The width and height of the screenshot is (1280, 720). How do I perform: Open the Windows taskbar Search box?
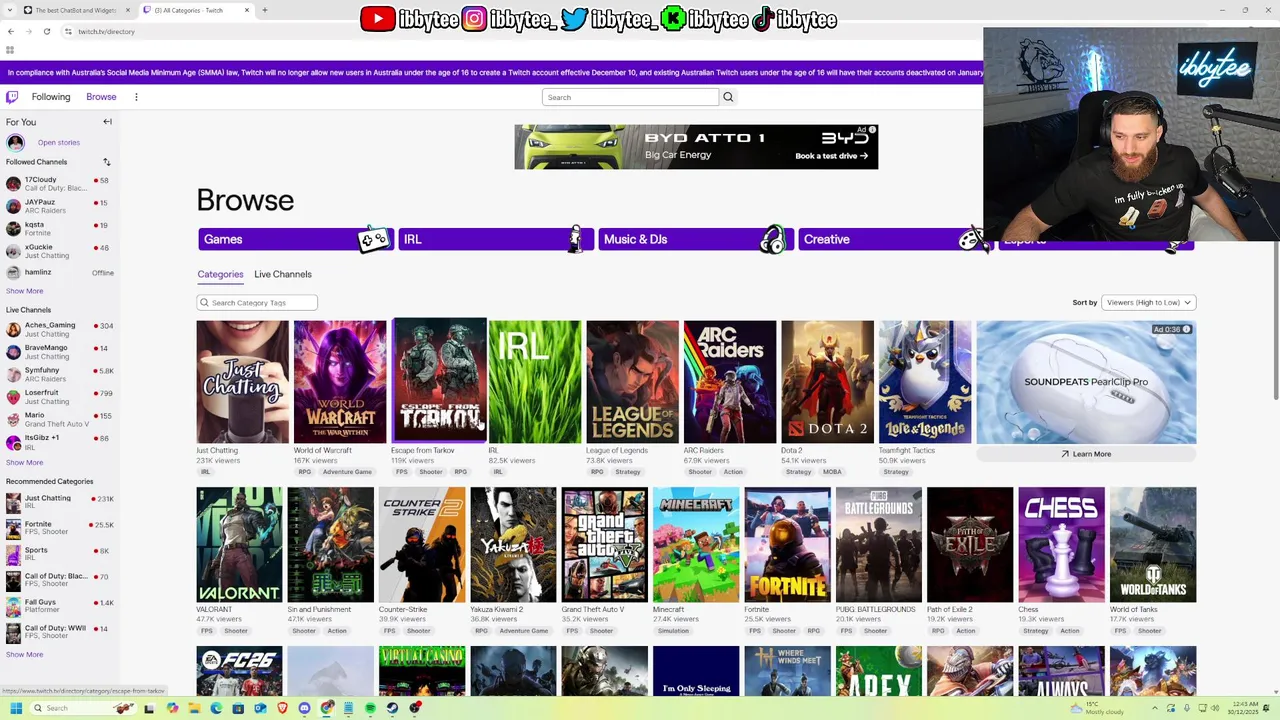pyautogui.click(x=84, y=708)
